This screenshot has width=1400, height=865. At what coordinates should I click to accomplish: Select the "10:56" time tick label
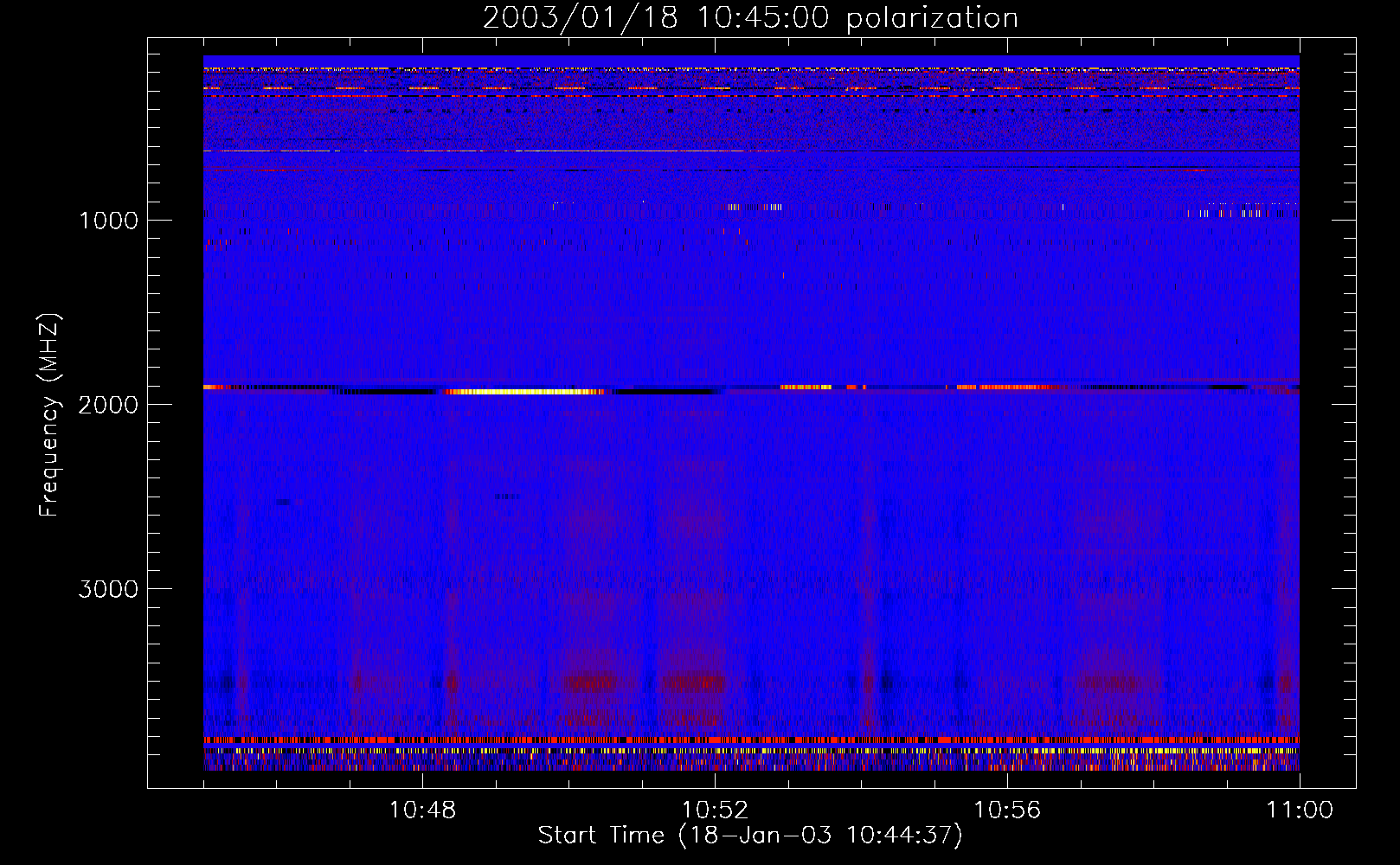pyautogui.click(x=1007, y=810)
